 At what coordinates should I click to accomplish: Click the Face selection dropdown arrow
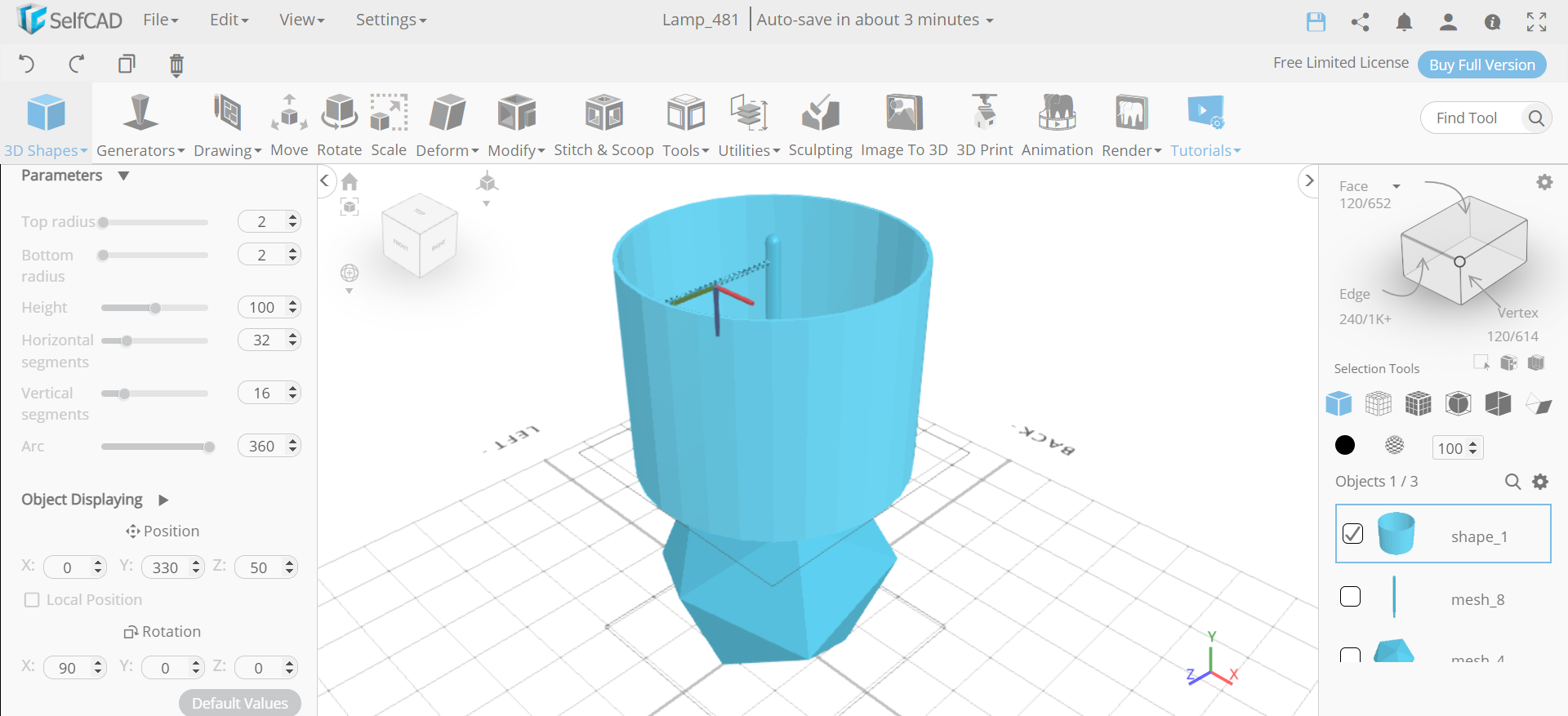1396,186
